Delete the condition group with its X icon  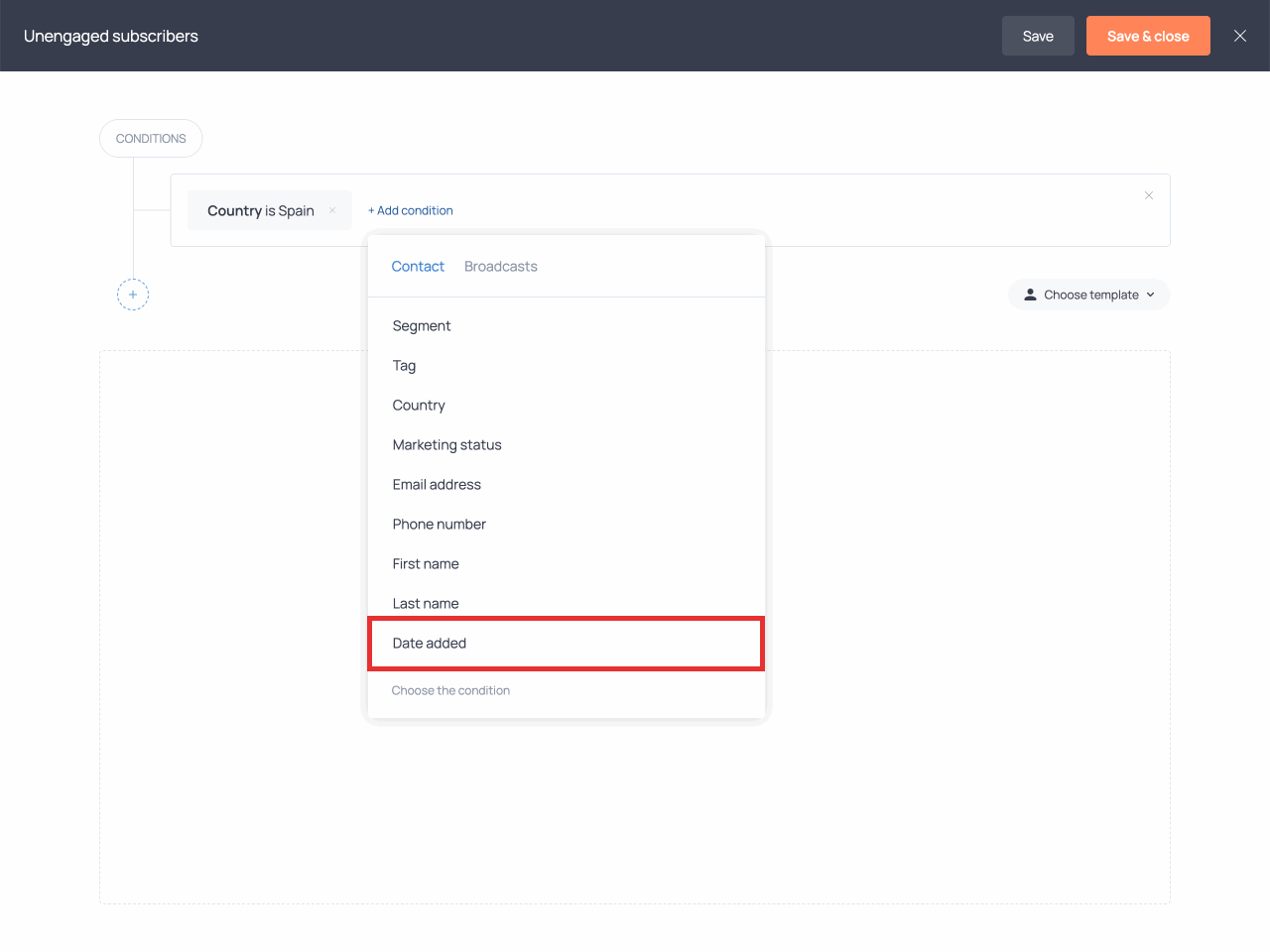[1148, 195]
